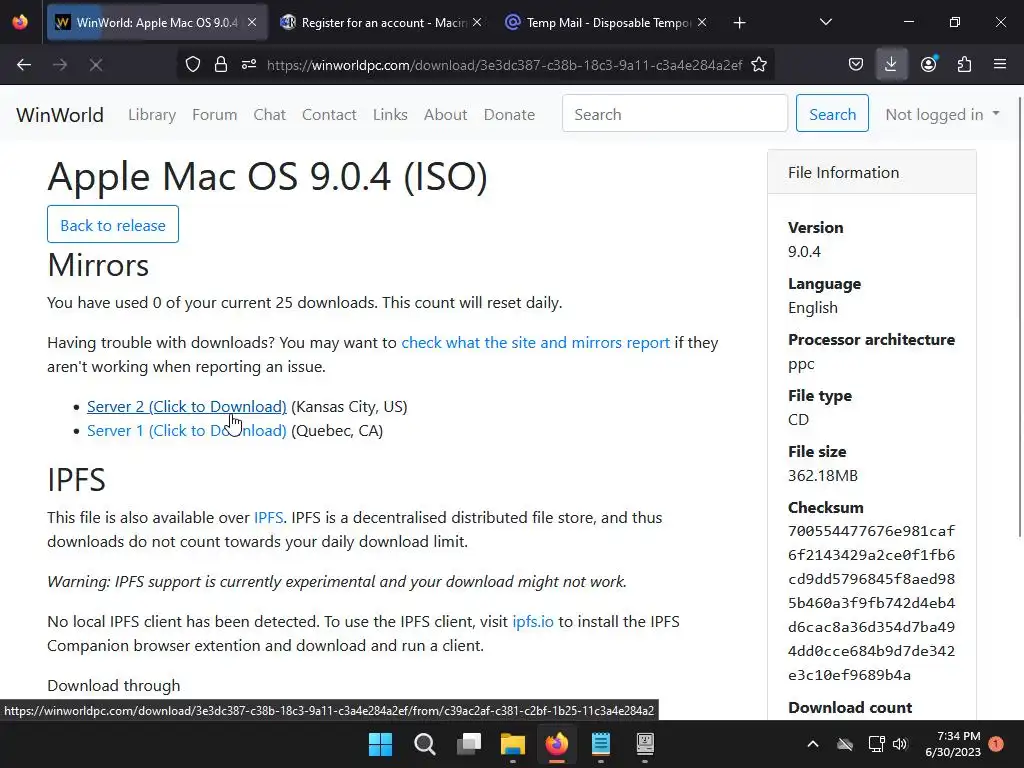Click the cloud sync tray icon

pyautogui.click(x=845, y=744)
